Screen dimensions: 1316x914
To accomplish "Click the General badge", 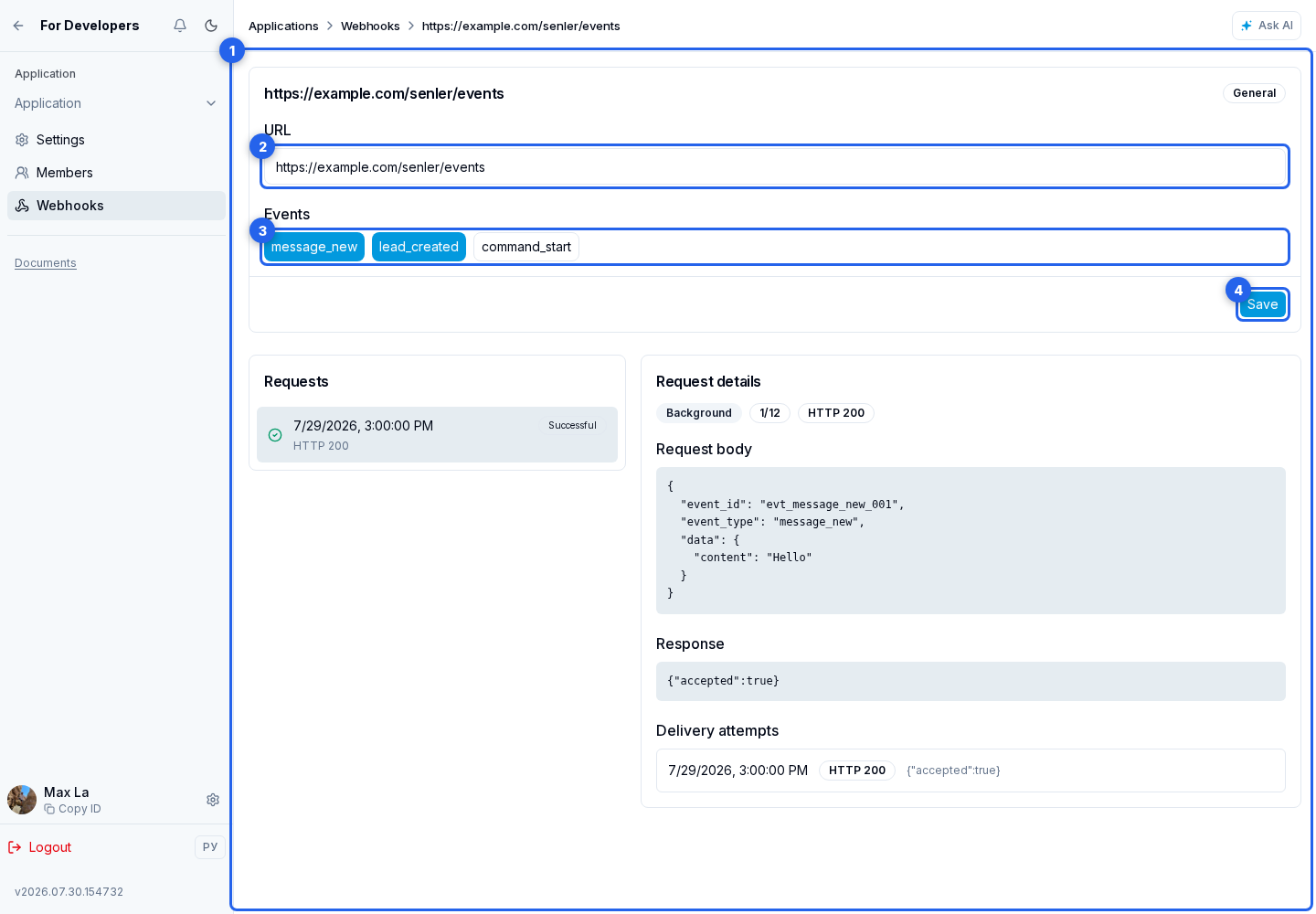I will [1254, 93].
